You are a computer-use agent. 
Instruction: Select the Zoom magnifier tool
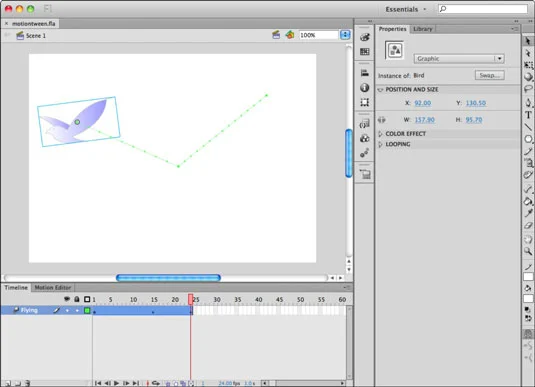[x=528, y=252]
